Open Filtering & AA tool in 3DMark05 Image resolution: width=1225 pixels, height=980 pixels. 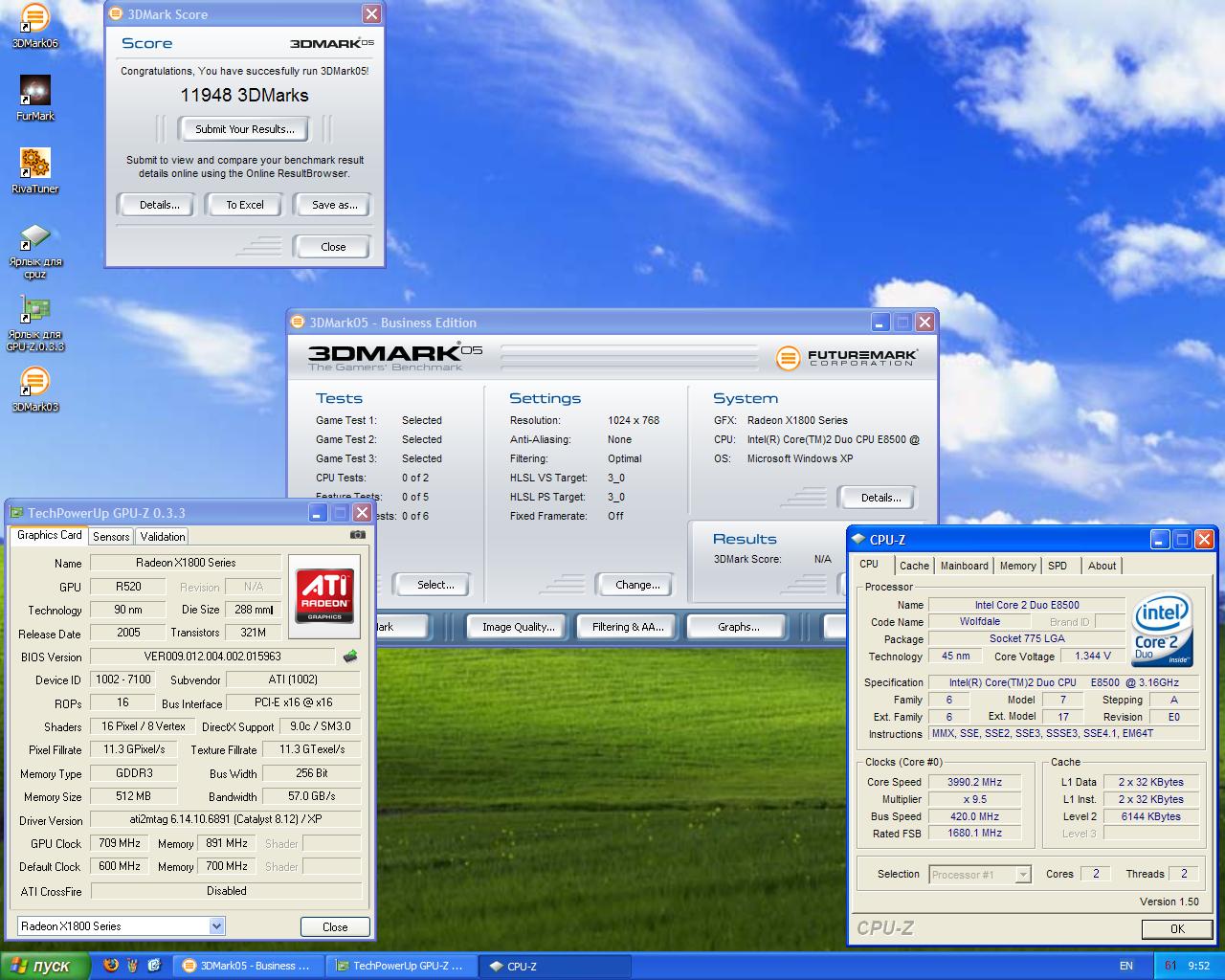pyautogui.click(x=628, y=627)
